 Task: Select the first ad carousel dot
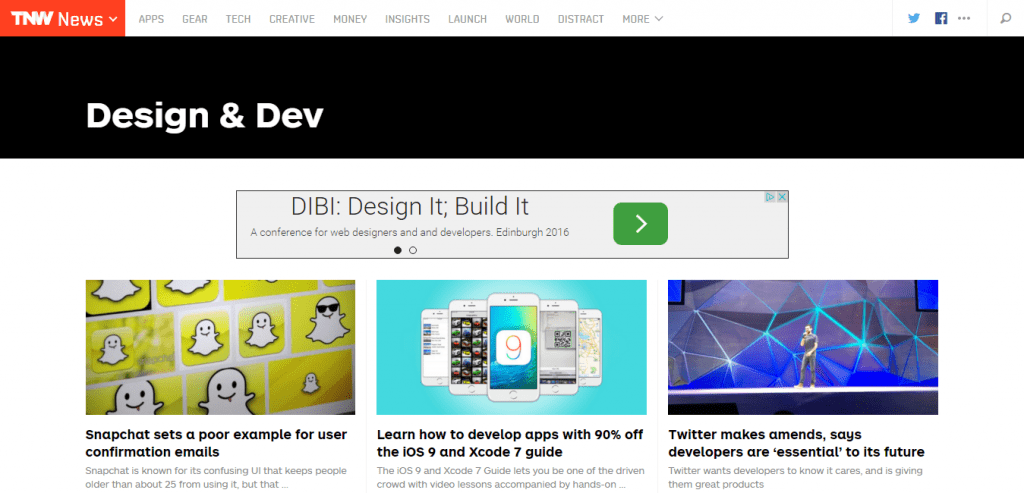coord(398,250)
